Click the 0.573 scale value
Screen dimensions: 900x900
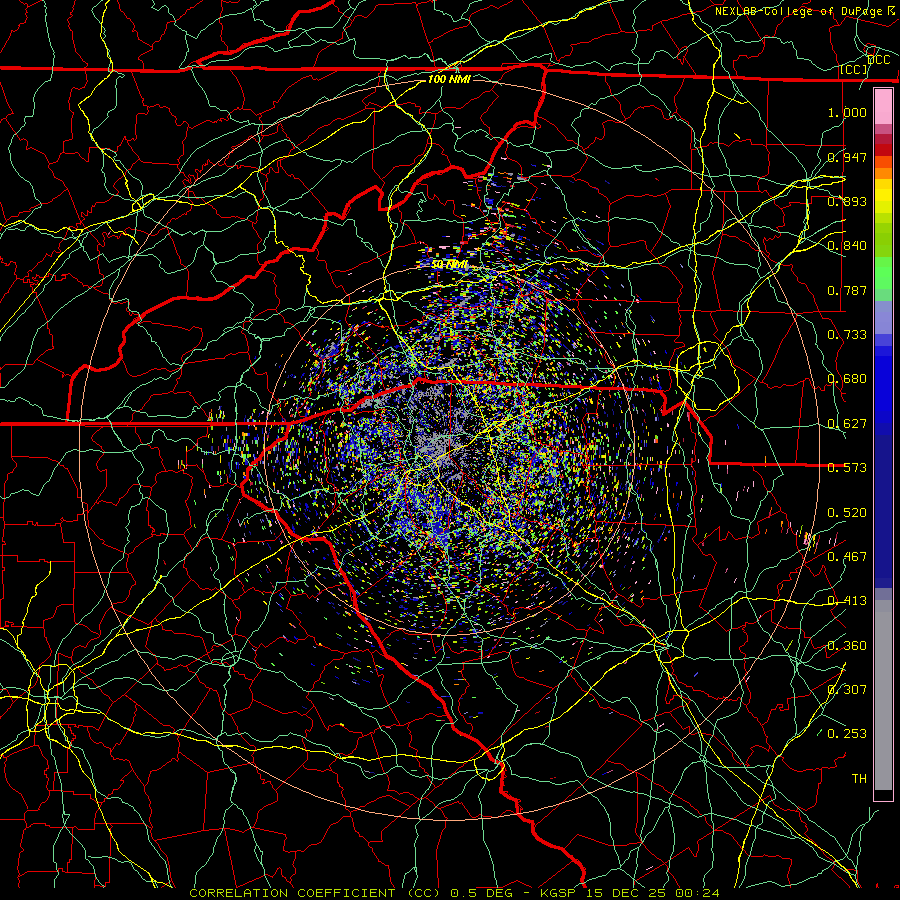click(x=847, y=468)
